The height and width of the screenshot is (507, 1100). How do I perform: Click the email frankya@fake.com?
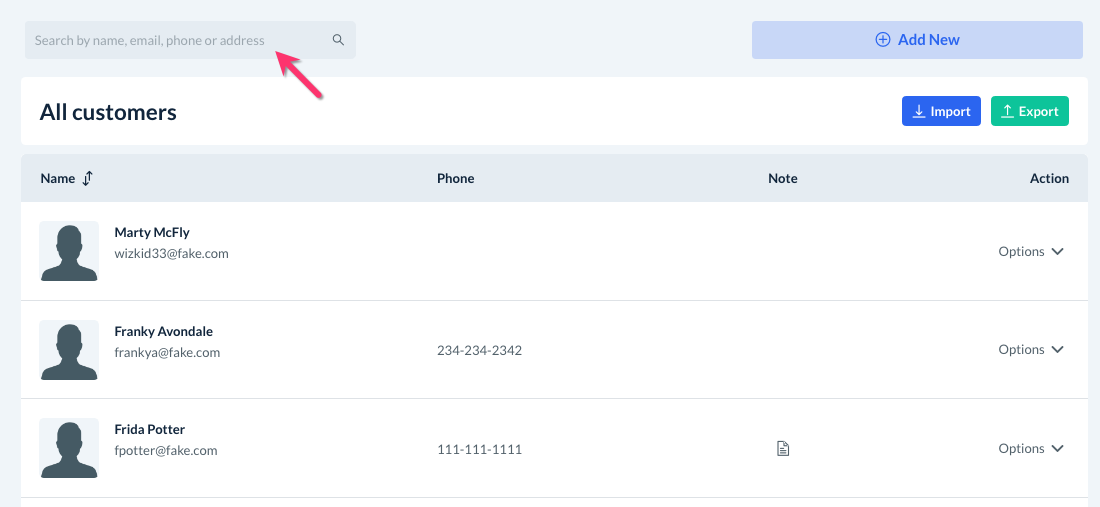tap(167, 353)
